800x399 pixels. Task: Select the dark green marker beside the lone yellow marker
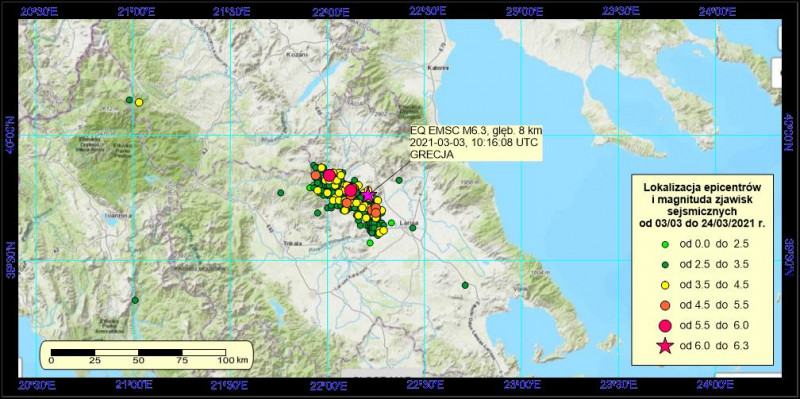[129, 100]
